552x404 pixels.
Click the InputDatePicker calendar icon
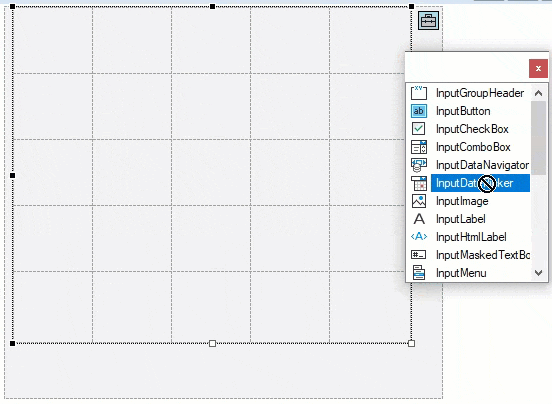tap(419, 183)
